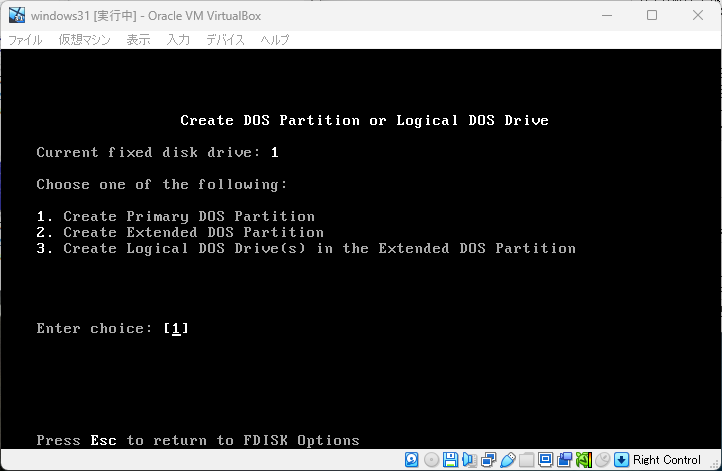Screen dimensions: 722x471
Task: Open the 入力 menu
Action: coord(178,40)
